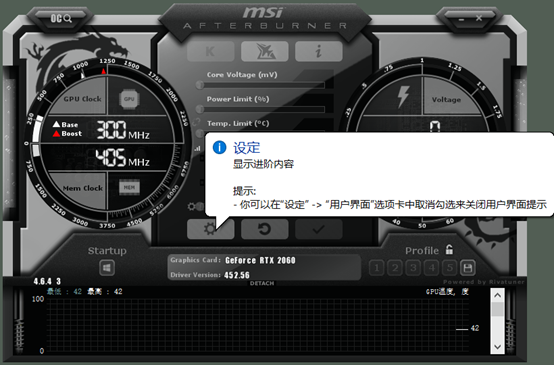The width and height of the screenshot is (554, 365).
Task: Click DETACH below the driver version
Action: click(262, 283)
